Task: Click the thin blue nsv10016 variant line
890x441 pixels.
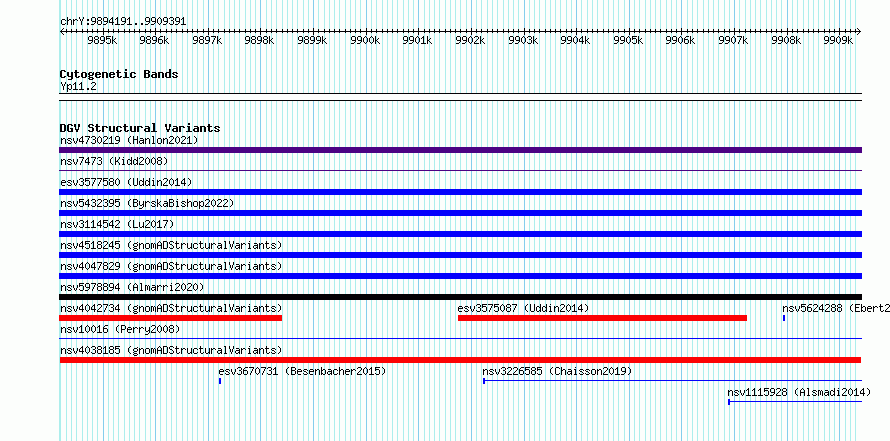Action: (460, 338)
